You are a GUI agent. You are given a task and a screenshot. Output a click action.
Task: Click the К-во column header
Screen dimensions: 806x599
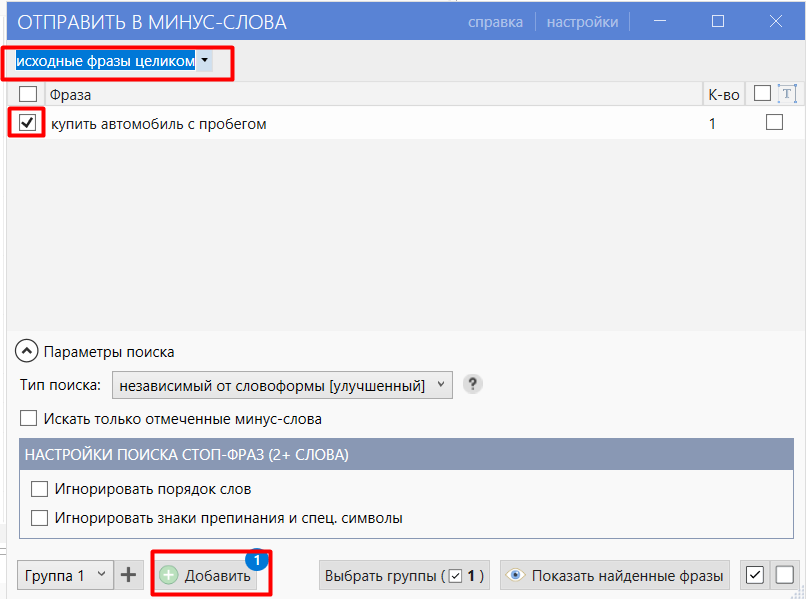pyautogui.click(x=723, y=95)
